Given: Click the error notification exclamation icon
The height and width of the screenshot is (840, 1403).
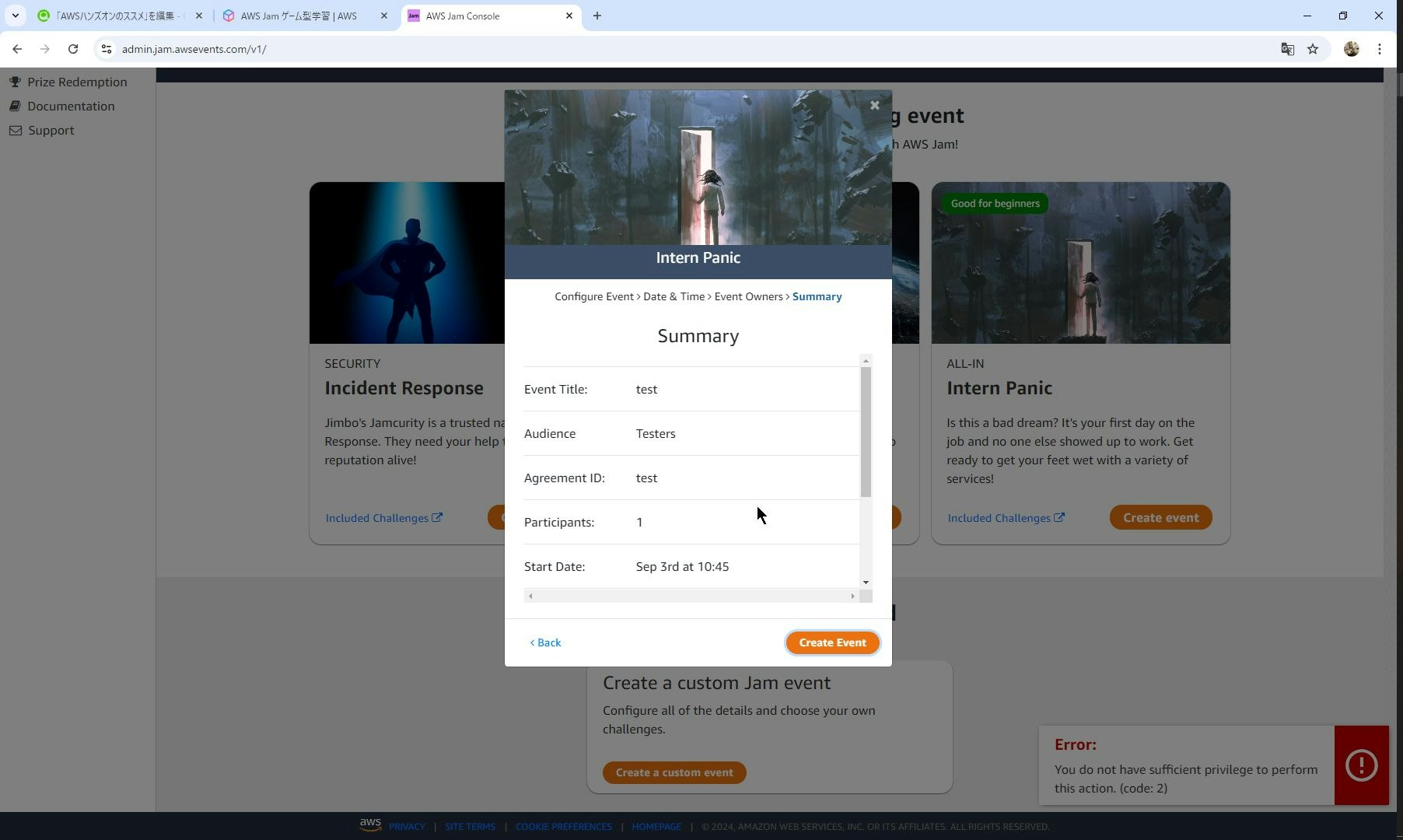Looking at the screenshot, I should [x=1361, y=765].
